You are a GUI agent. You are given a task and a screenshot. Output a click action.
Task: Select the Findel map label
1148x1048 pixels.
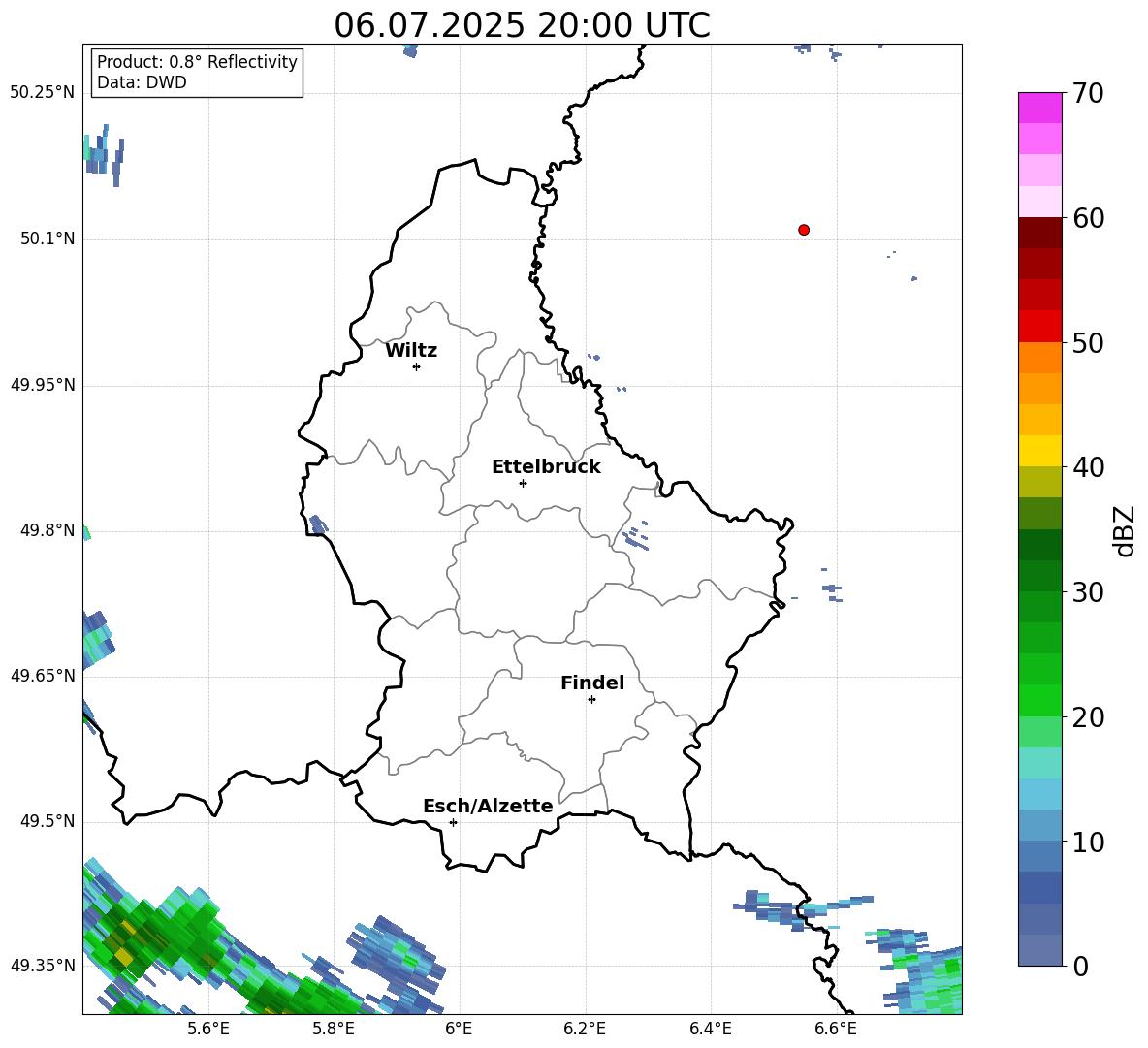click(592, 683)
